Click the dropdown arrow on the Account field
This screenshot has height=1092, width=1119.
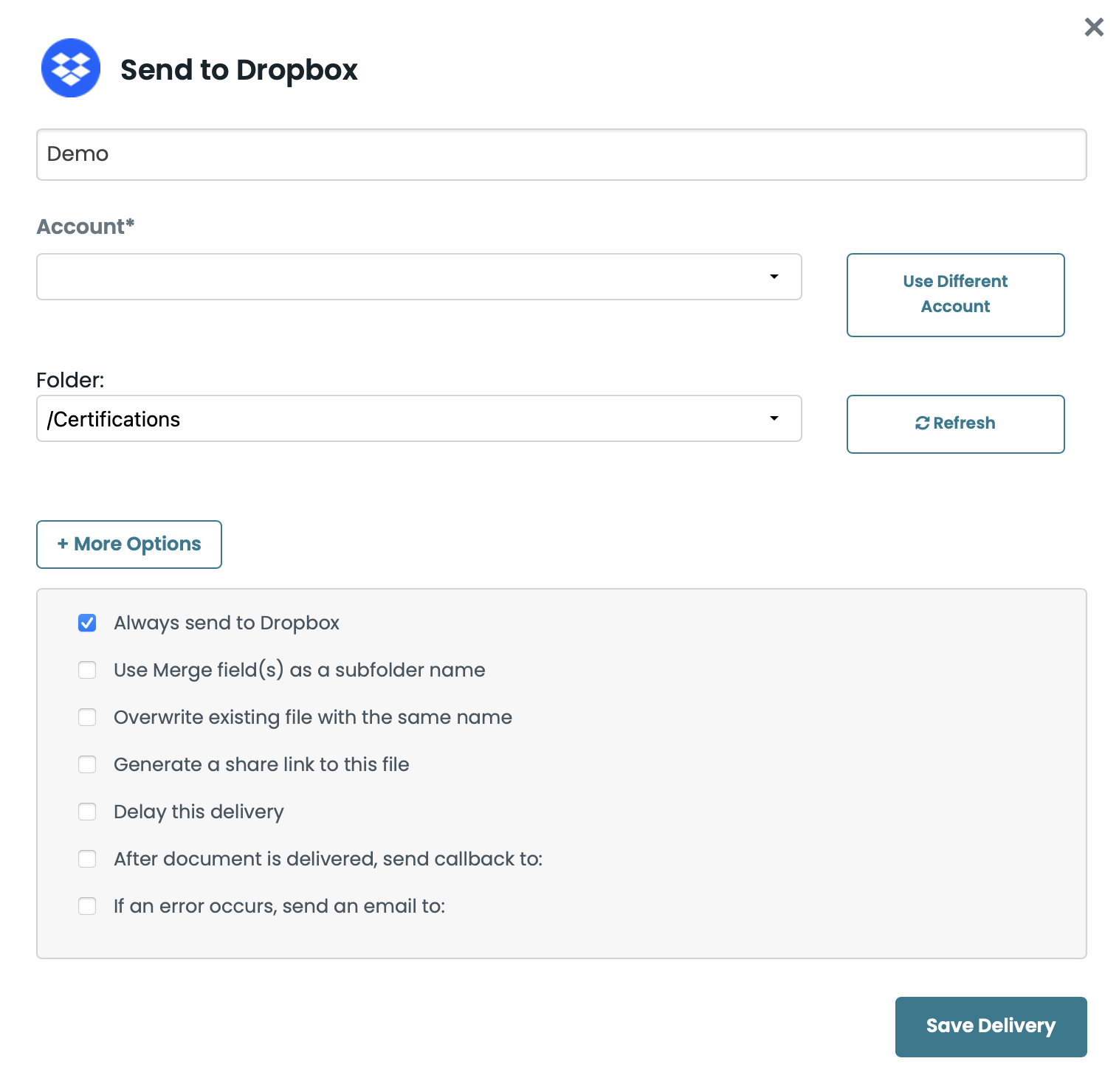click(774, 277)
